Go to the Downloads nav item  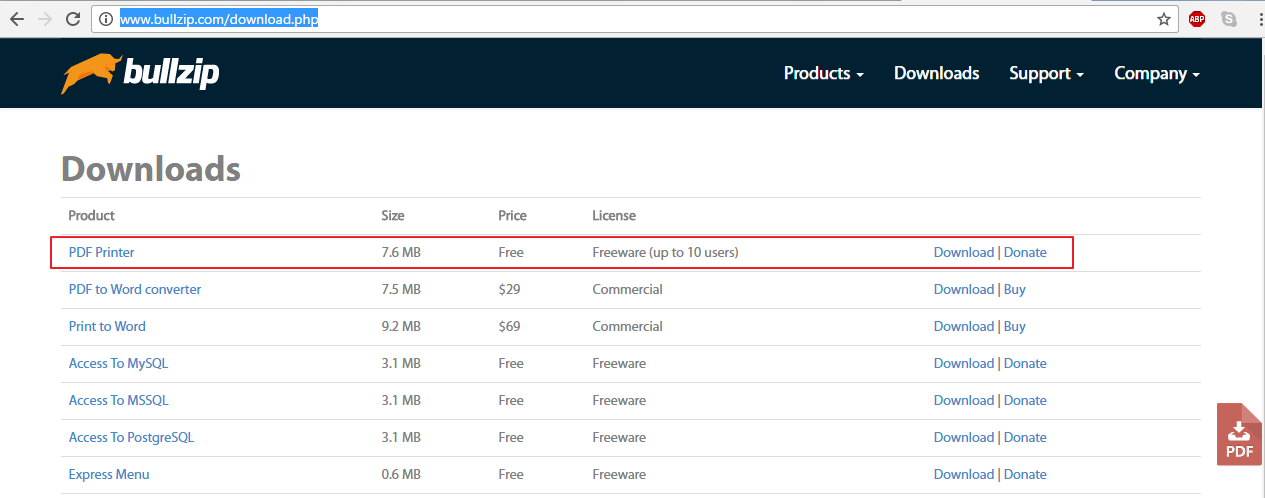(x=936, y=73)
